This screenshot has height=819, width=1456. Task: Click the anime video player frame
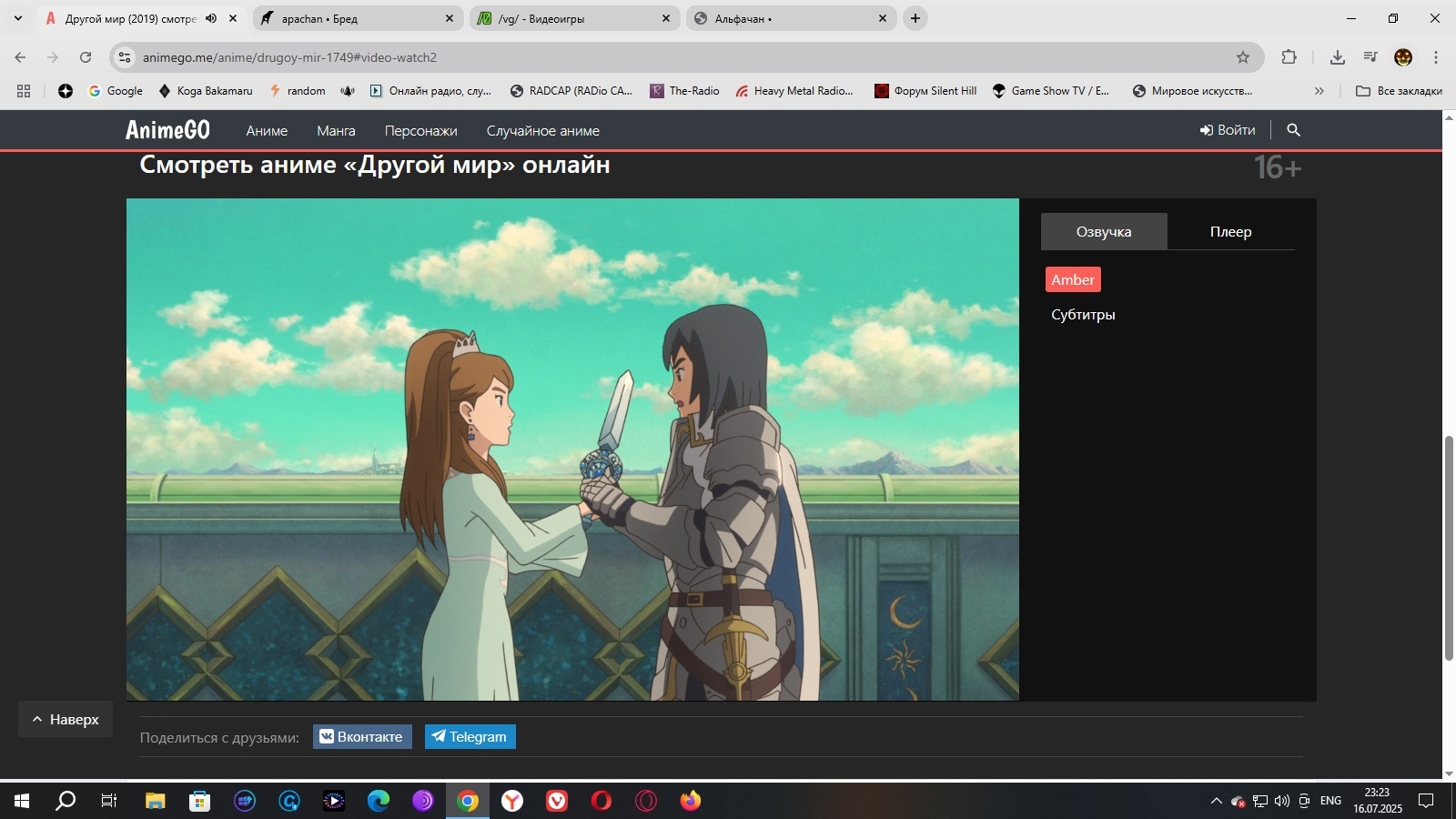(x=572, y=450)
